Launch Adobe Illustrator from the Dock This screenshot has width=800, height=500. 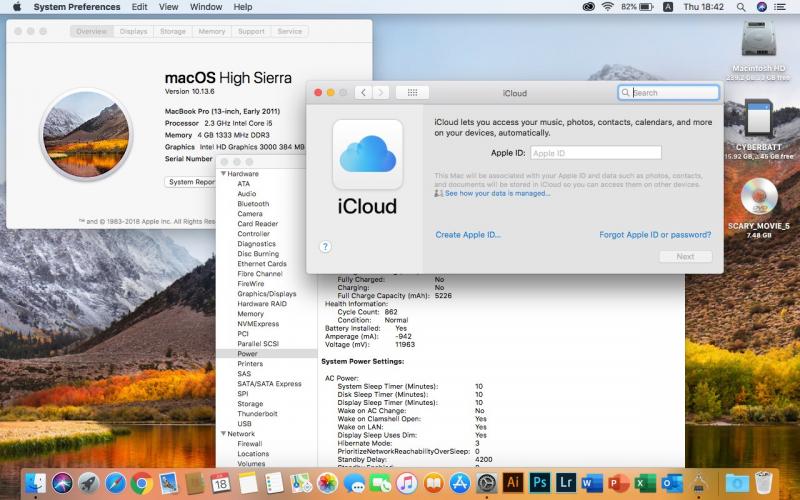click(x=514, y=483)
